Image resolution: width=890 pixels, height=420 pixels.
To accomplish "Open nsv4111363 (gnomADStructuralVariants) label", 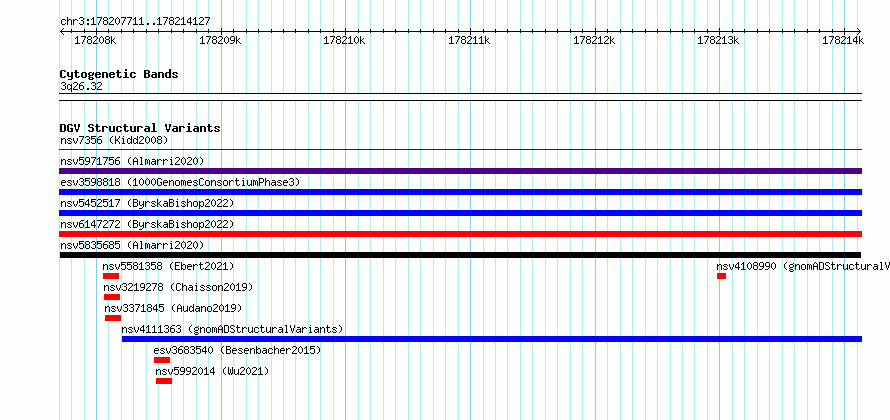I will [x=232, y=329].
